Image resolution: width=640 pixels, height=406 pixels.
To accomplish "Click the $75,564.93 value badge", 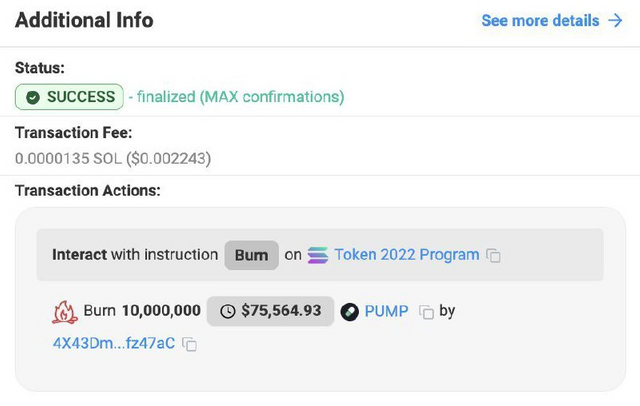I will point(270,311).
